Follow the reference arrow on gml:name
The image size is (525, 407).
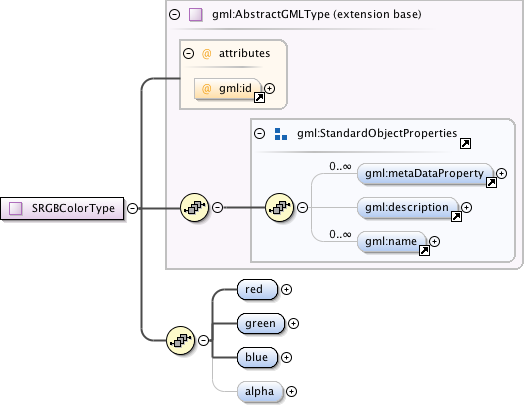[424, 250]
